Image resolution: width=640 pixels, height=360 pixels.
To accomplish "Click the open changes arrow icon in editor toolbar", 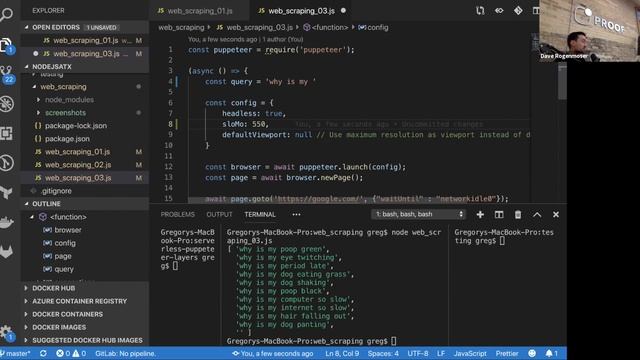I will (x=499, y=11).
